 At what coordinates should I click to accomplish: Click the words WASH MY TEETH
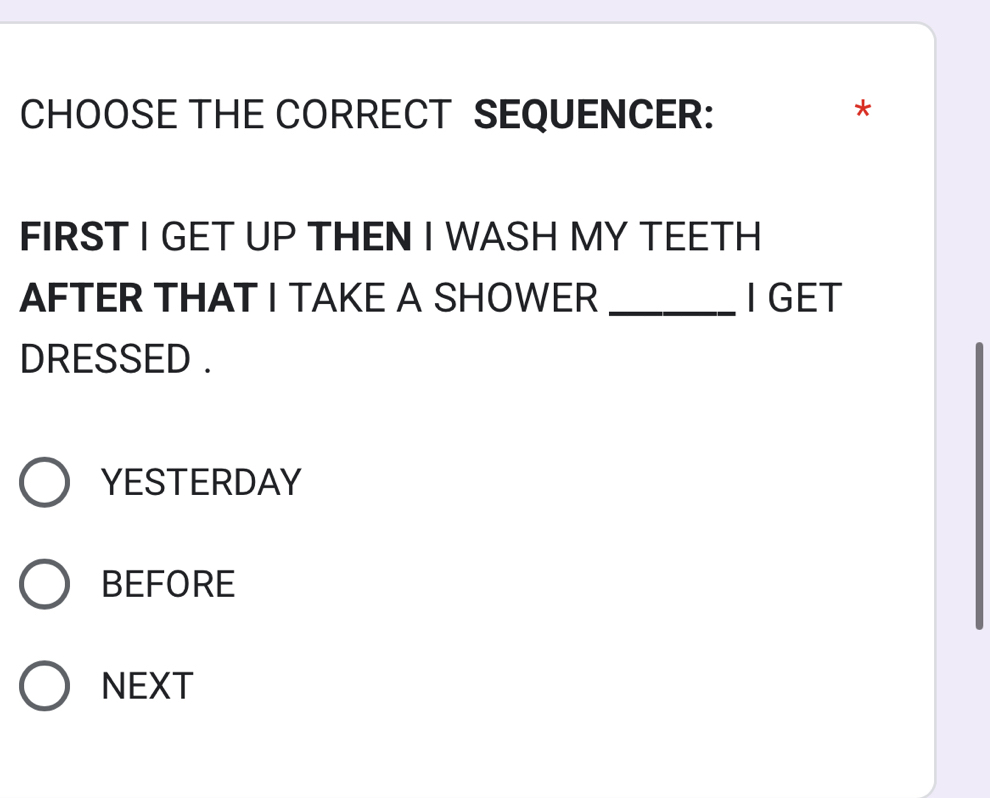tap(603, 238)
